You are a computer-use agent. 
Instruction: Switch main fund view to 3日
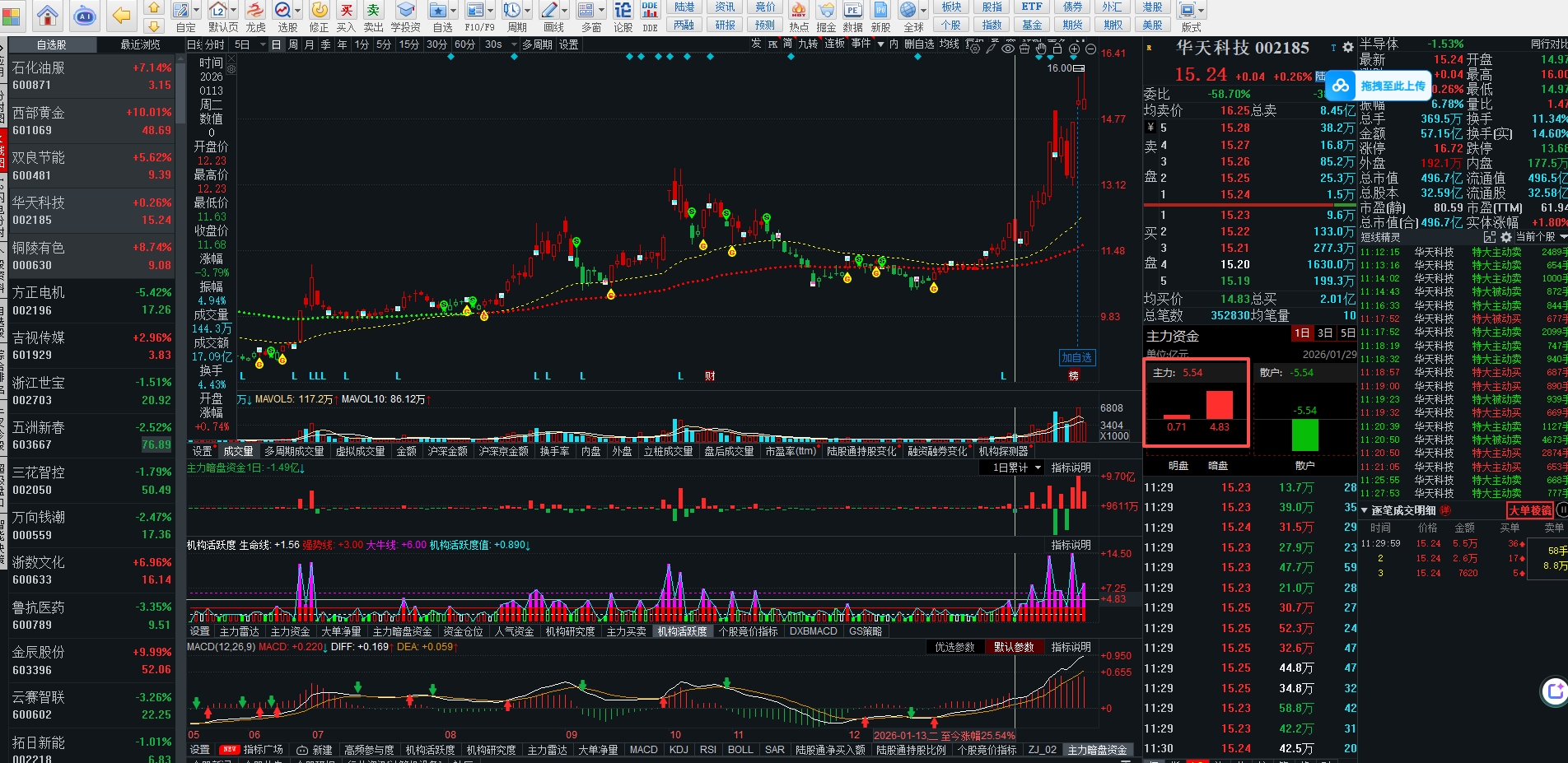click(1324, 333)
